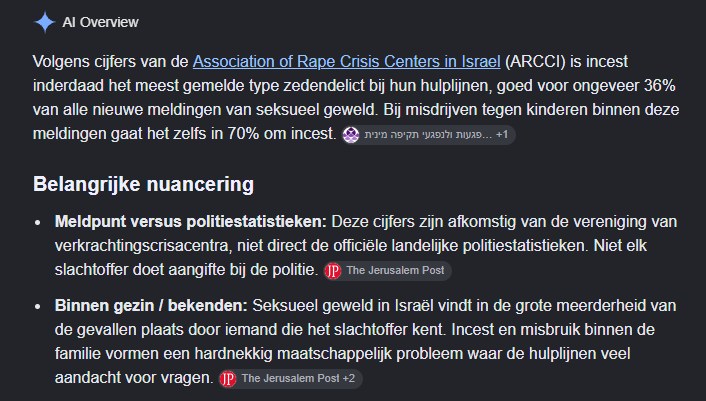Click the JP logo after 'bij de politie'
The width and height of the screenshot is (706, 401).
click(333, 271)
